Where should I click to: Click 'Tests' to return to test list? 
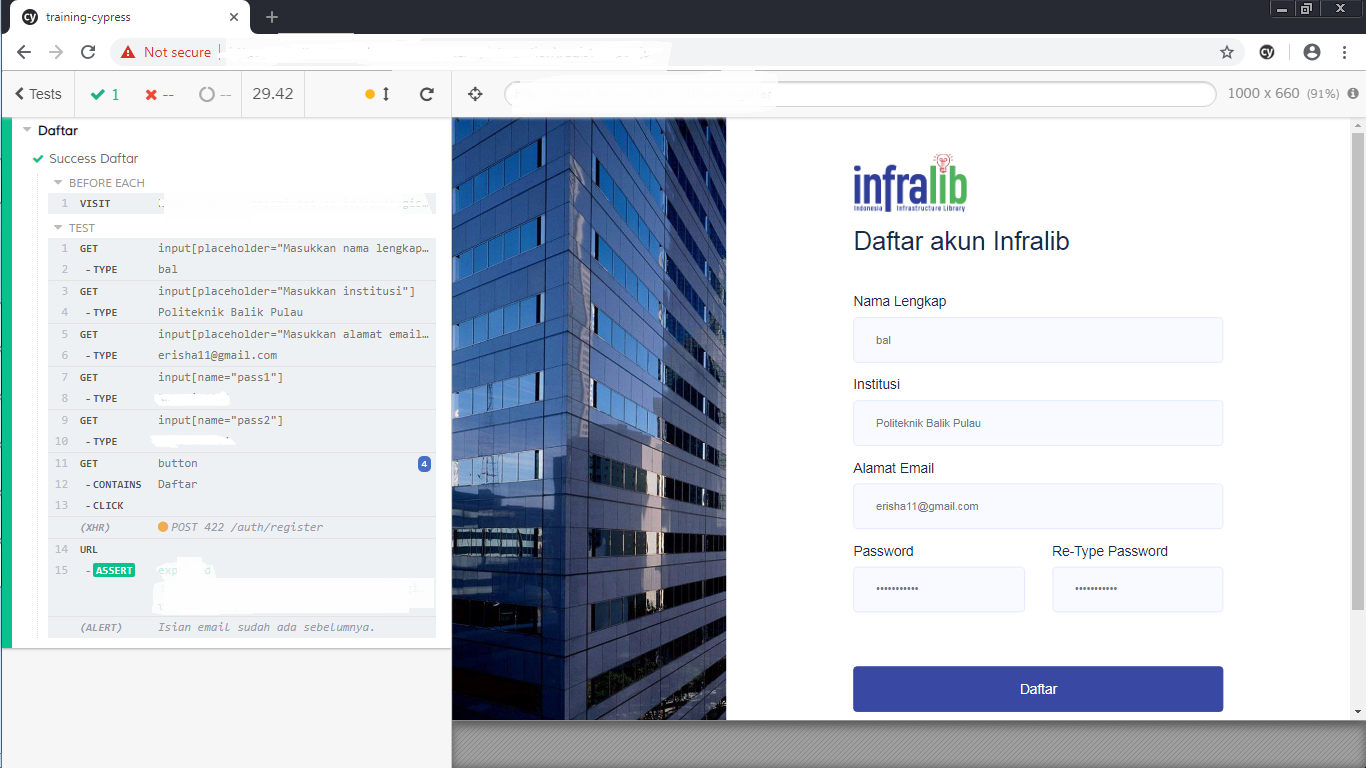point(38,93)
